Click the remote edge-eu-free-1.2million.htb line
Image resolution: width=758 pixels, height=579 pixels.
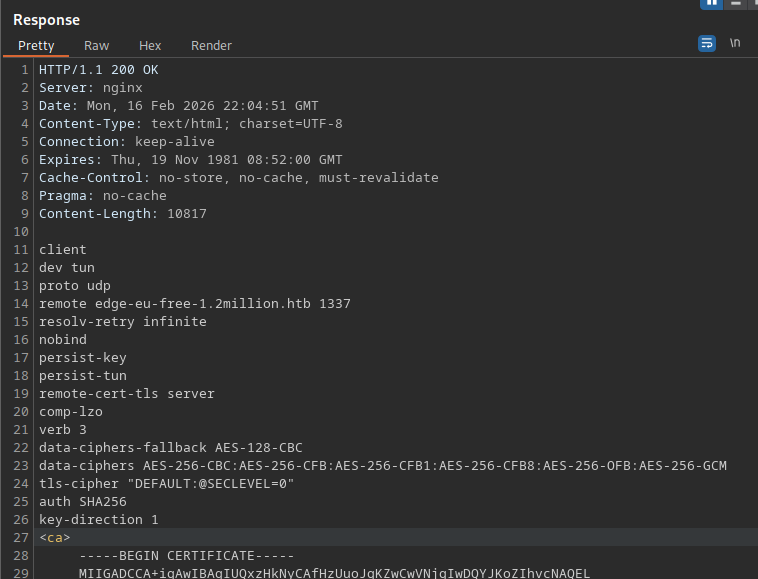point(194,304)
